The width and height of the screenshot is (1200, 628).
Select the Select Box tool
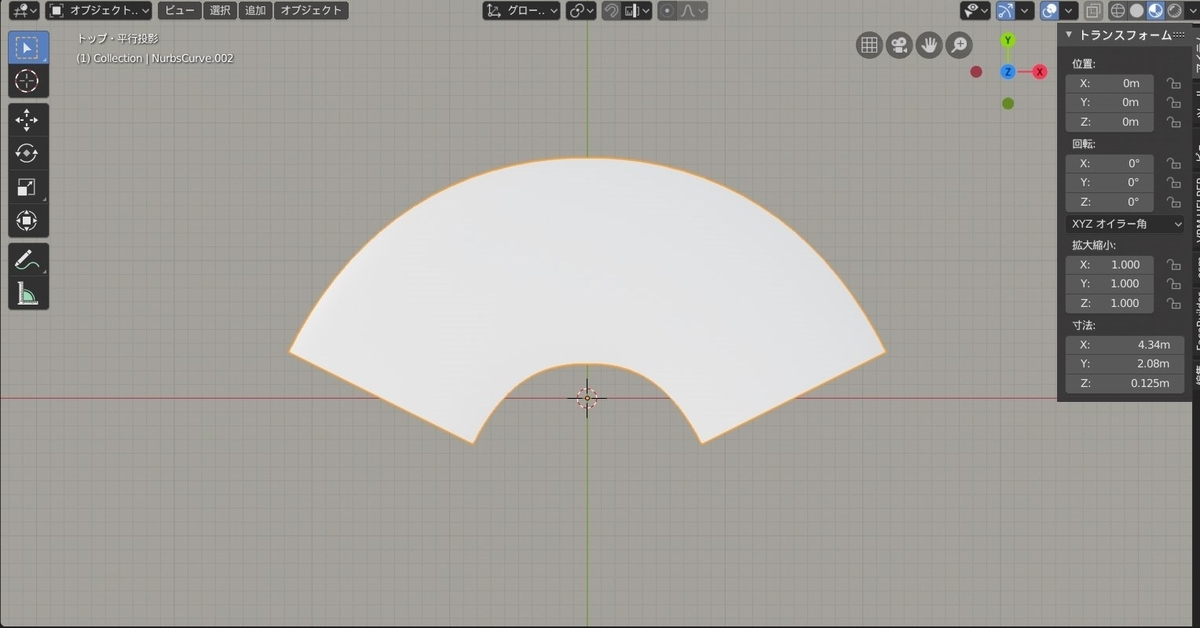[x=28, y=48]
